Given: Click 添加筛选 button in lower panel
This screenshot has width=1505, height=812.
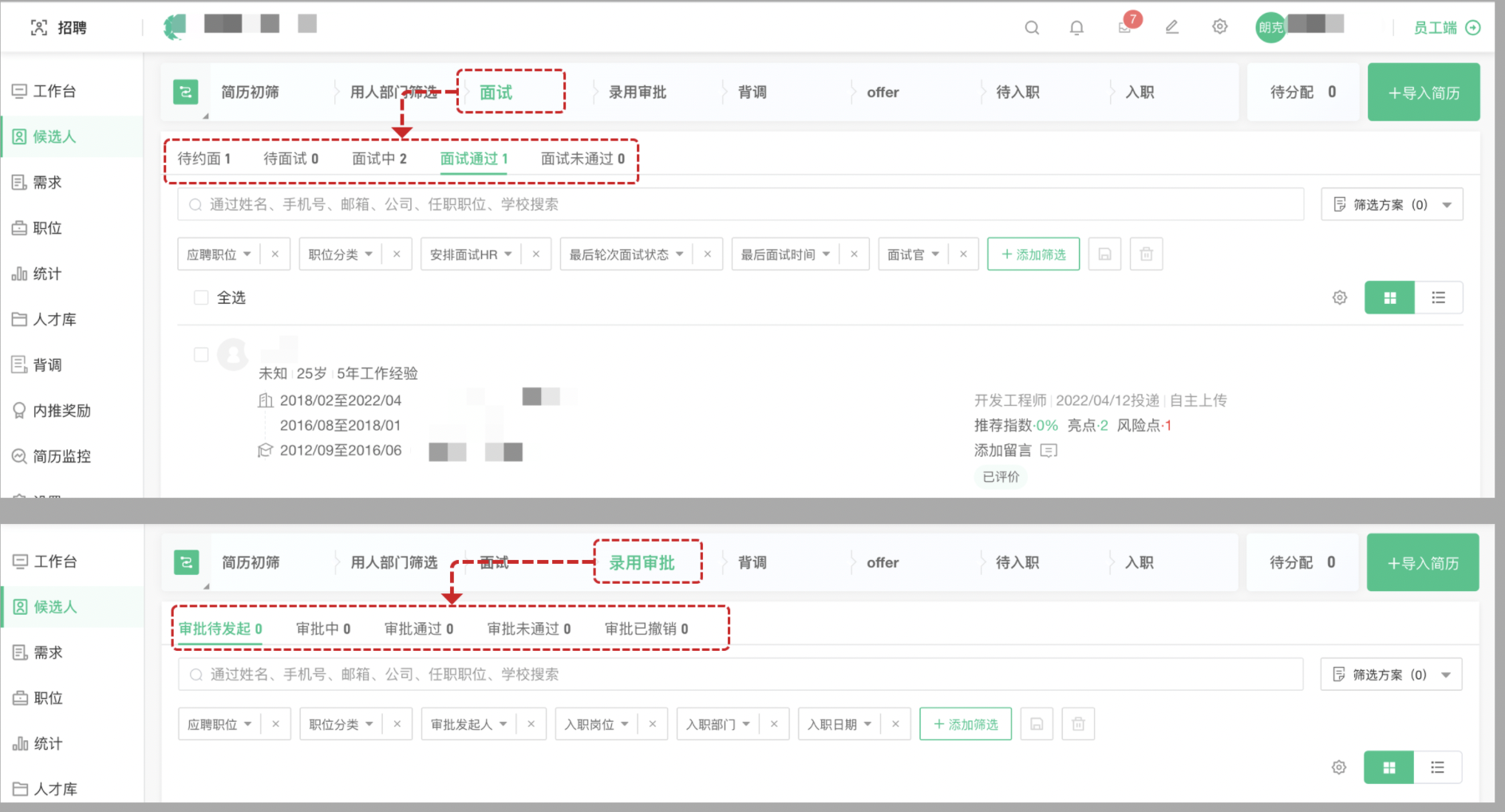Looking at the screenshot, I should coord(965,724).
